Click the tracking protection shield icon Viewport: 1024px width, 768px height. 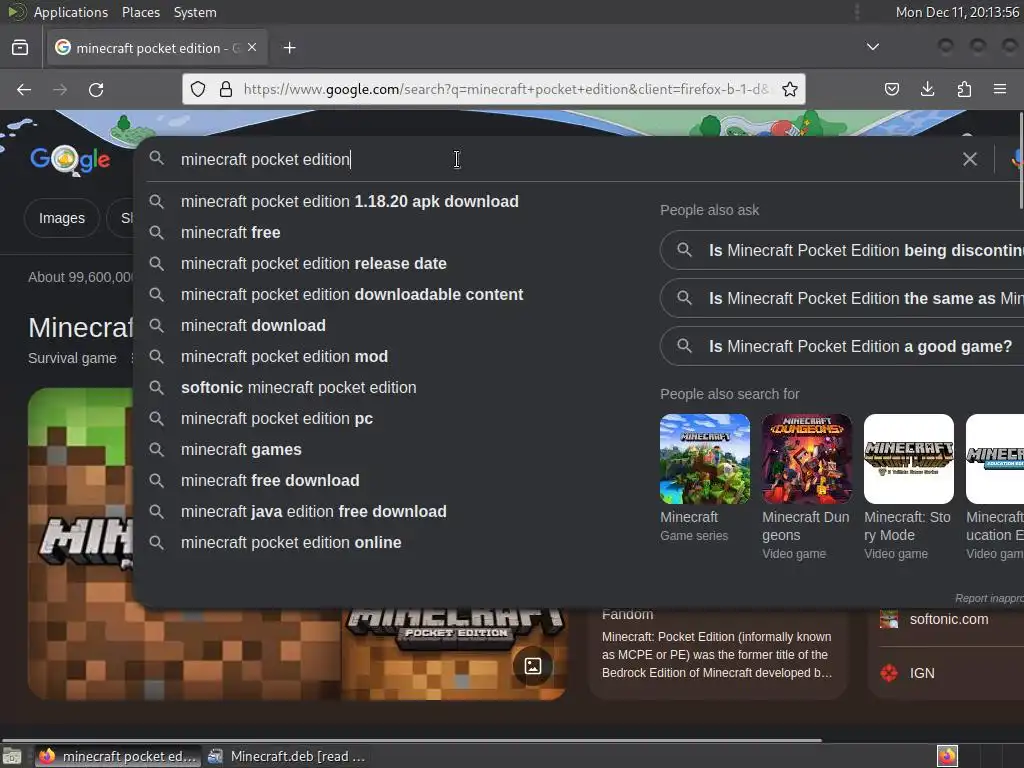(x=198, y=89)
